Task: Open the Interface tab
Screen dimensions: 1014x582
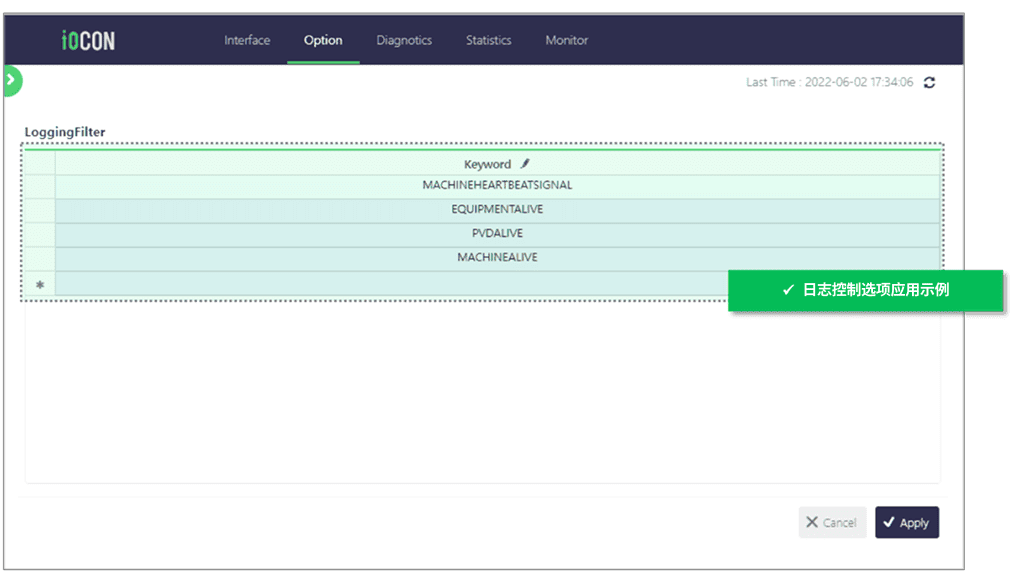Action: (x=247, y=40)
